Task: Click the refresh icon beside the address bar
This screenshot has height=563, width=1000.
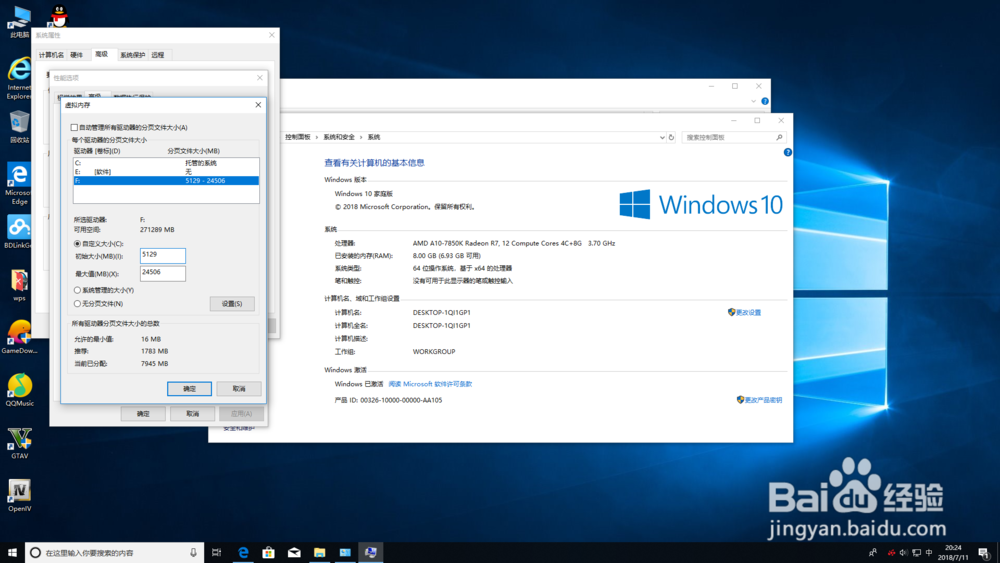Action: 671,137
